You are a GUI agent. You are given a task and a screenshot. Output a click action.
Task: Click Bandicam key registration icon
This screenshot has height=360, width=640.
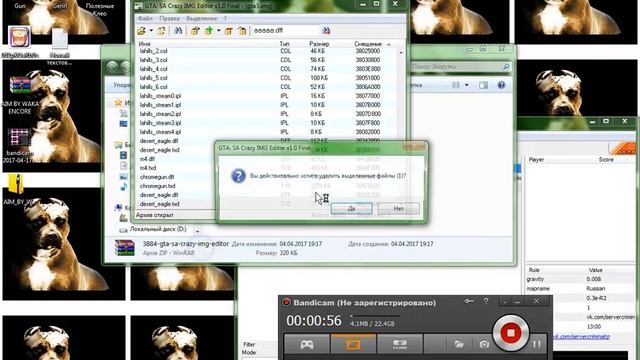pyautogui.click(x=469, y=301)
